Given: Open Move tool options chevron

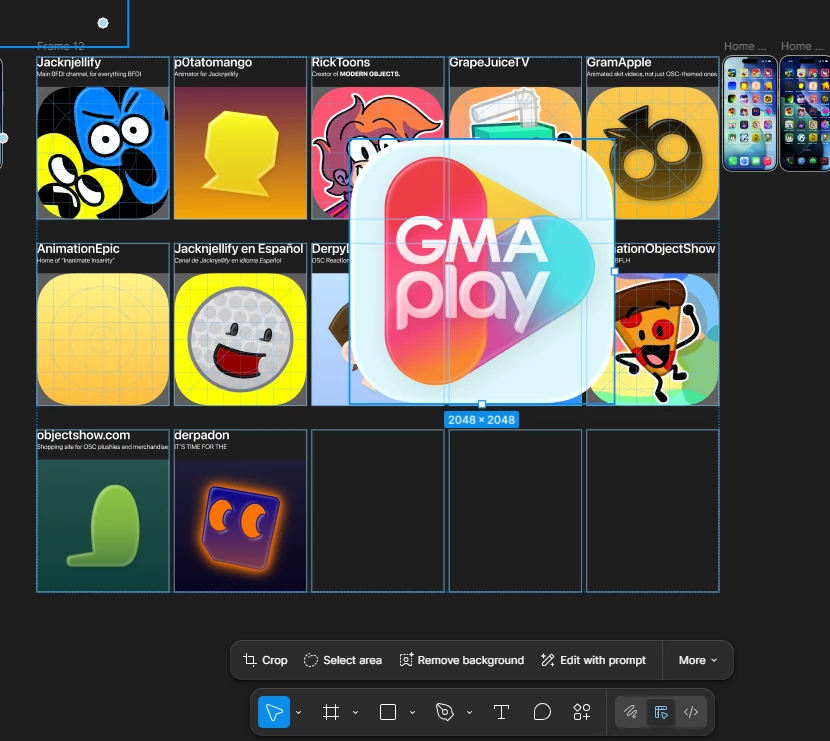Looking at the screenshot, I should click(299, 712).
